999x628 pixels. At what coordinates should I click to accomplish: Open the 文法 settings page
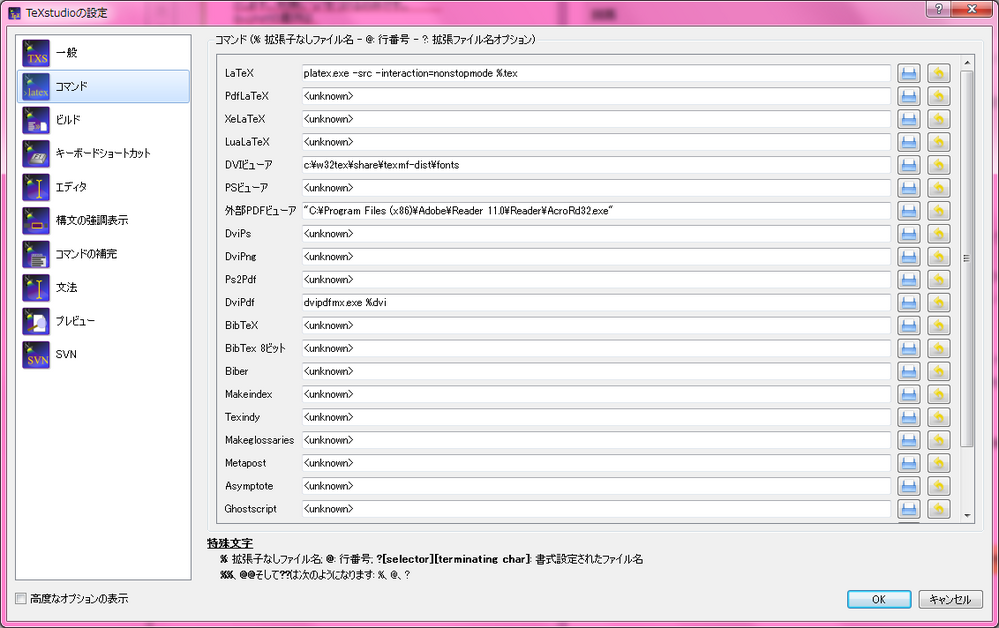coord(103,288)
